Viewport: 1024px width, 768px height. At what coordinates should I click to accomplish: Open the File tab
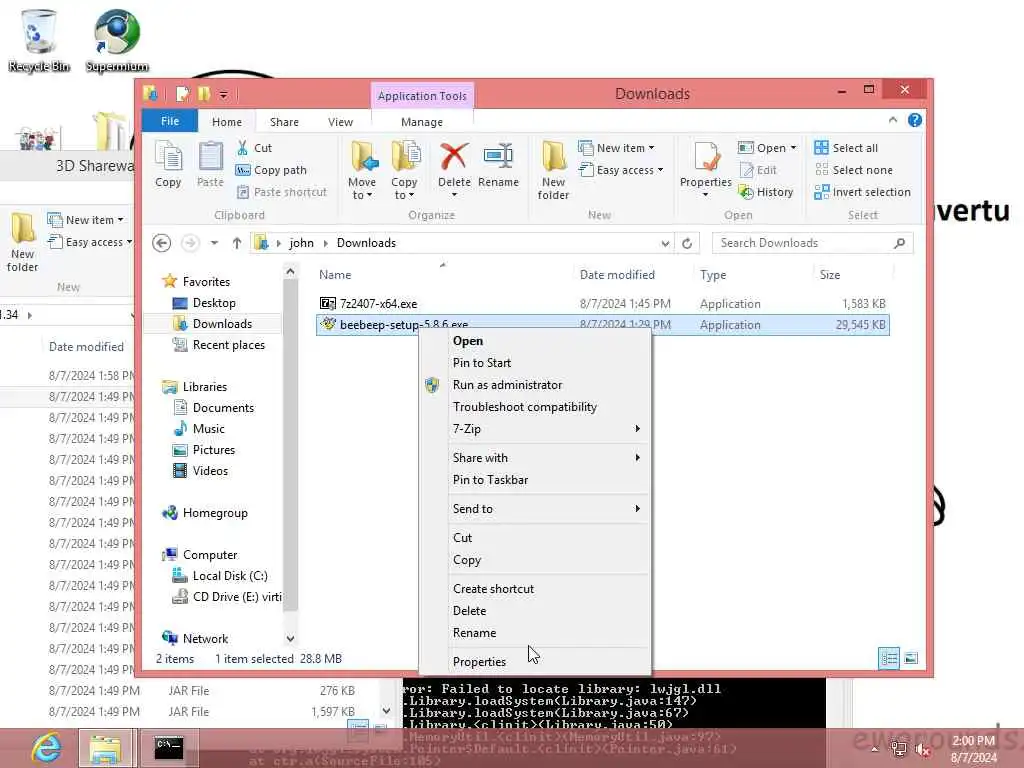tap(170, 121)
